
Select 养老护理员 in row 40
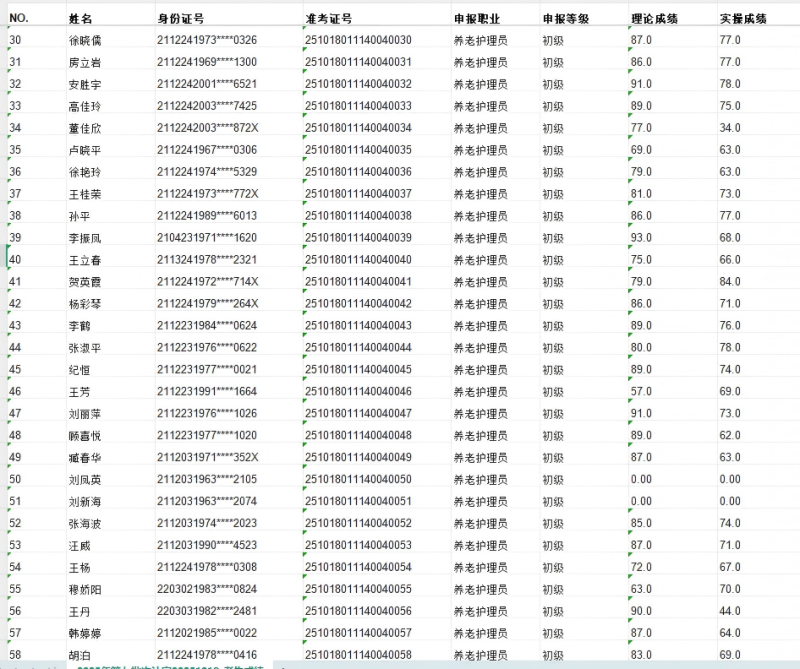click(x=480, y=260)
